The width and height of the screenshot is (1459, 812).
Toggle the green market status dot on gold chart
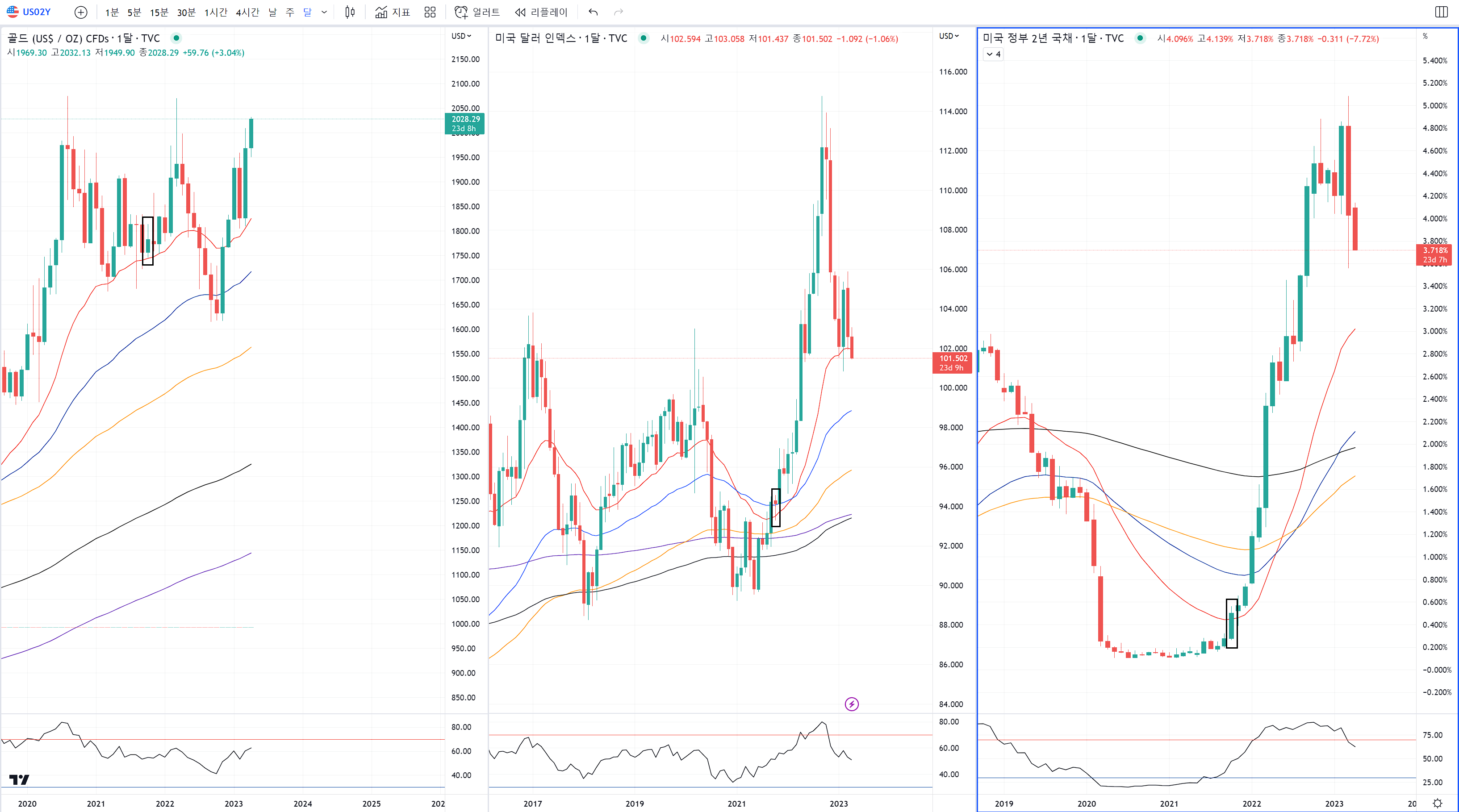(x=177, y=38)
